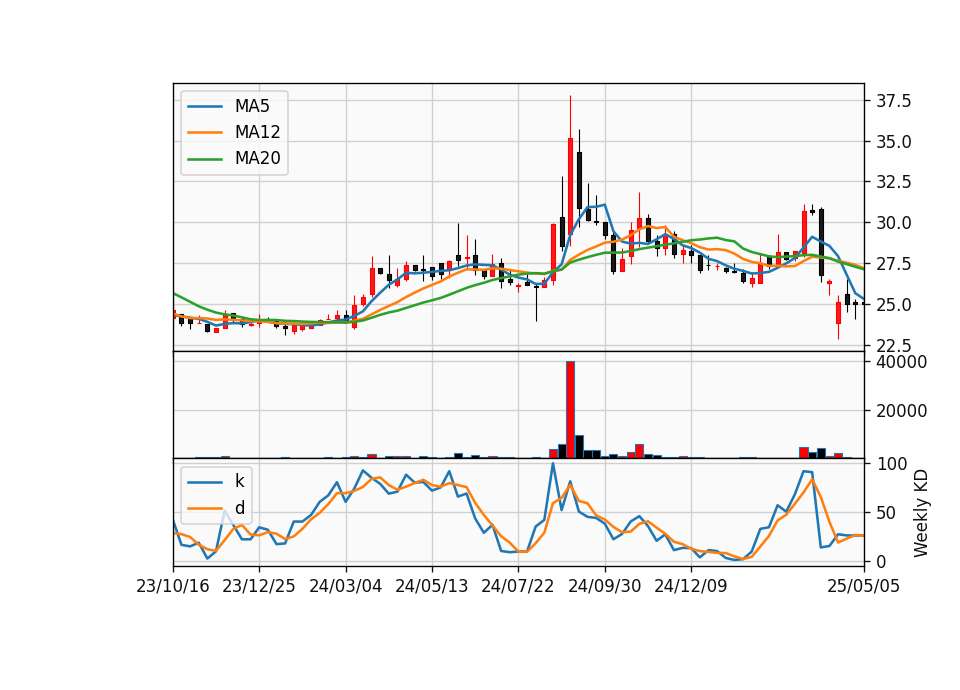Click the 32.5 price axis value
The width and height of the screenshot is (960, 690).
pos(893,182)
